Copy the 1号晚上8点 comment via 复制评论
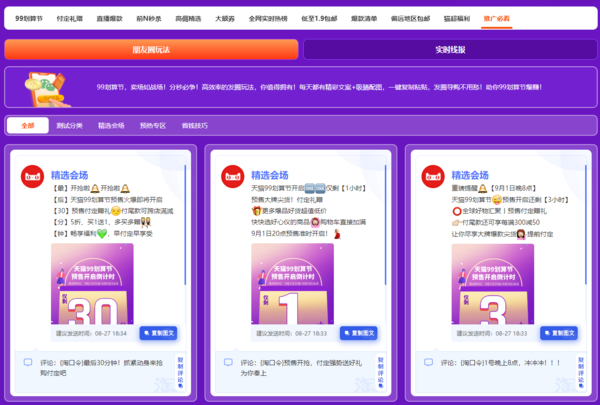Screen dimensions: 600x405 581,372
